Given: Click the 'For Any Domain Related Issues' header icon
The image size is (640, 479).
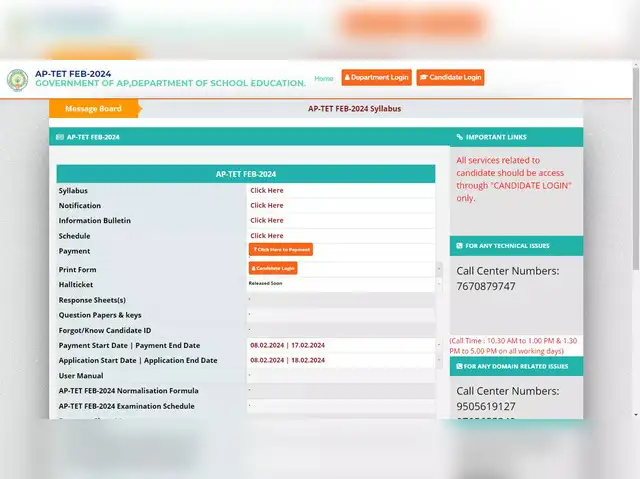Looking at the screenshot, I should pyautogui.click(x=460, y=366).
